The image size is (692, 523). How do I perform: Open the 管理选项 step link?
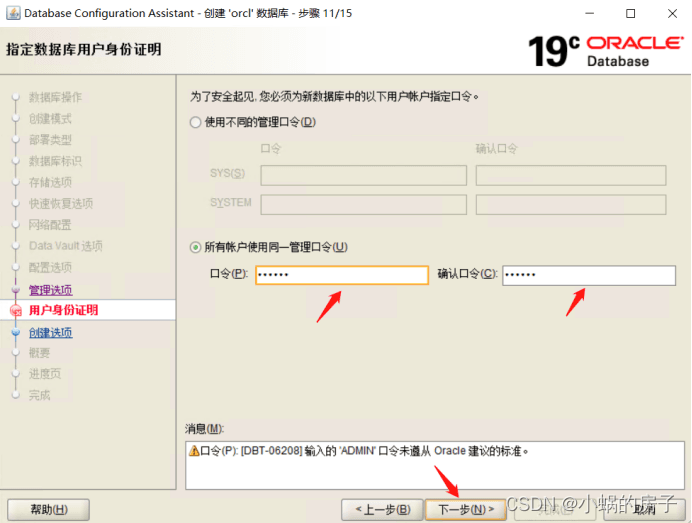click(51, 290)
